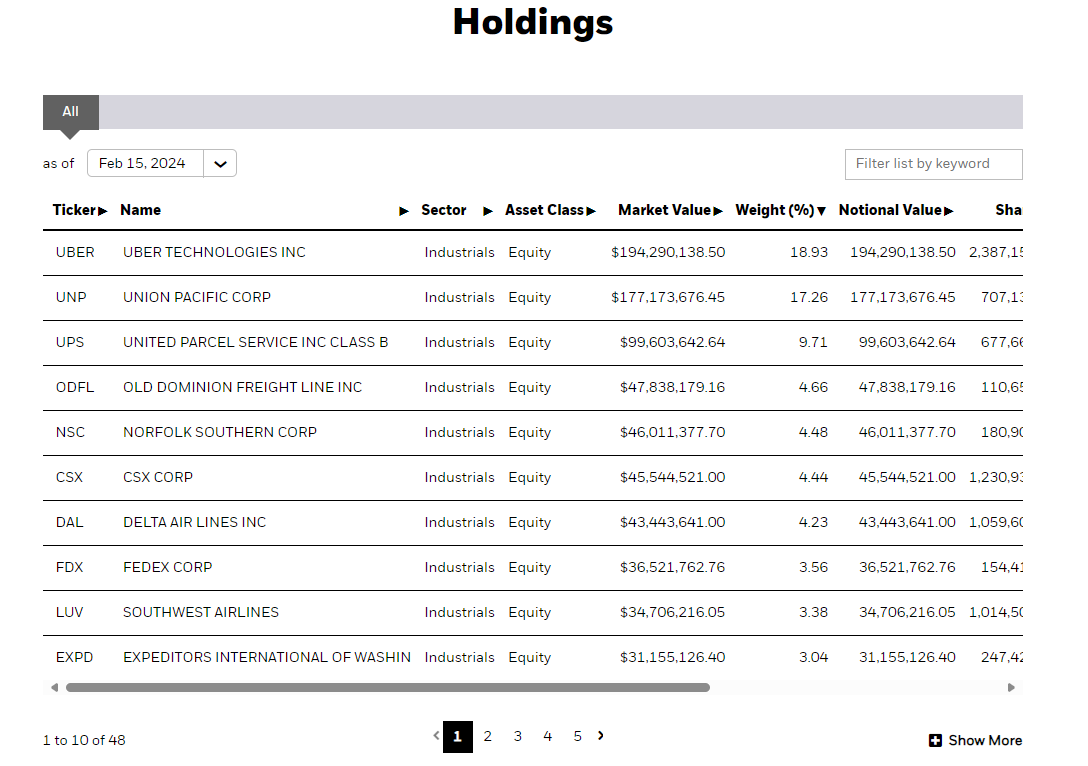This screenshot has height=766, width=1088.
Task: Click notional value 46,011,377.70
Action: click(907, 432)
